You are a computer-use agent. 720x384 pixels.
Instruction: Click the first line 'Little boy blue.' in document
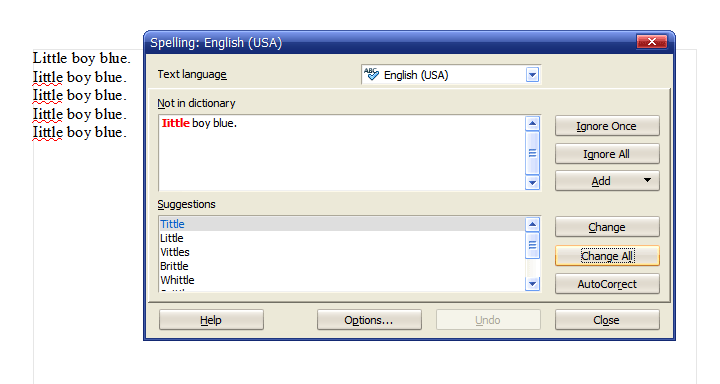point(82,58)
